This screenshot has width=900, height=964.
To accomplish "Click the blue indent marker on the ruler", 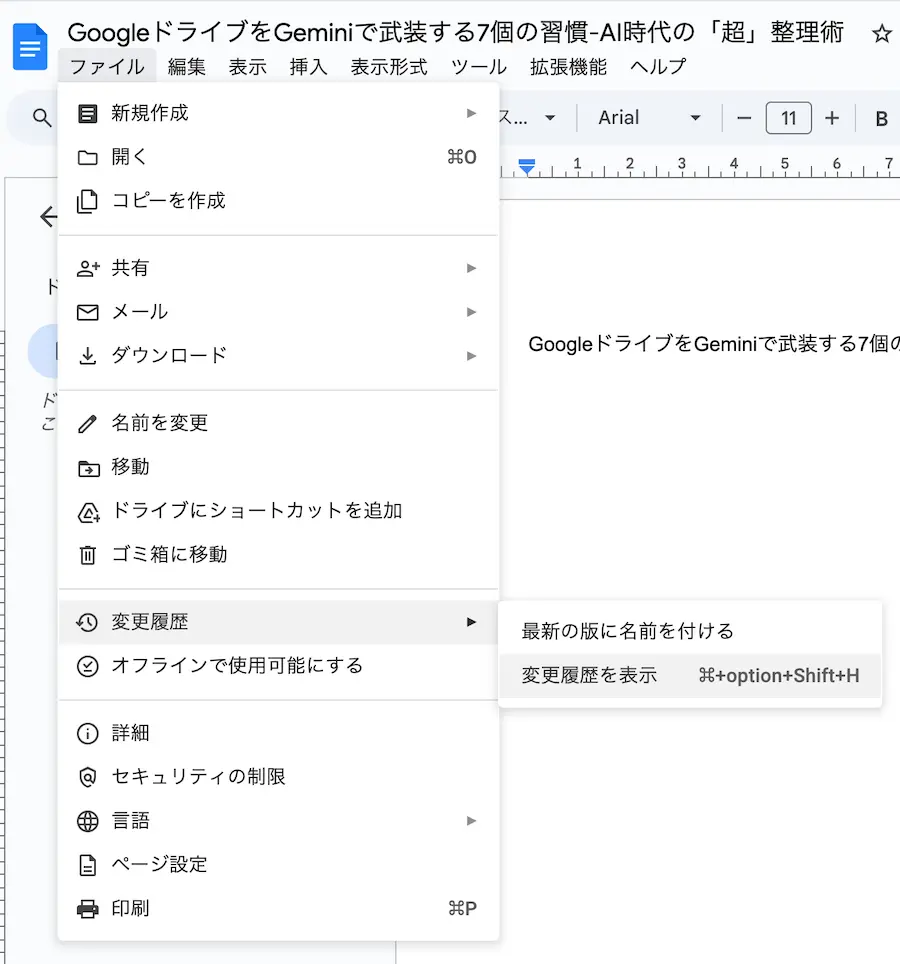I will click(x=528, y=166).
